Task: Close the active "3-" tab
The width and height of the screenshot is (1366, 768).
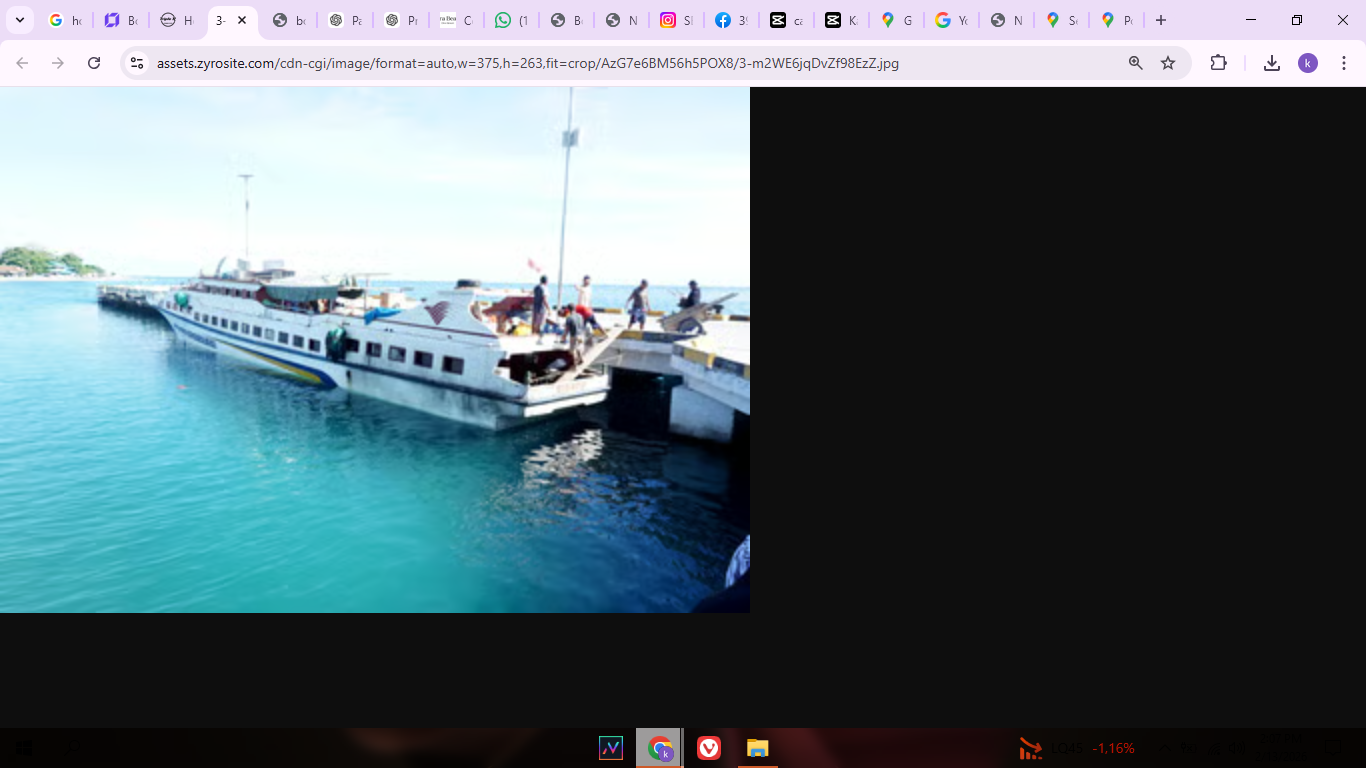Action: click(242, 20)
